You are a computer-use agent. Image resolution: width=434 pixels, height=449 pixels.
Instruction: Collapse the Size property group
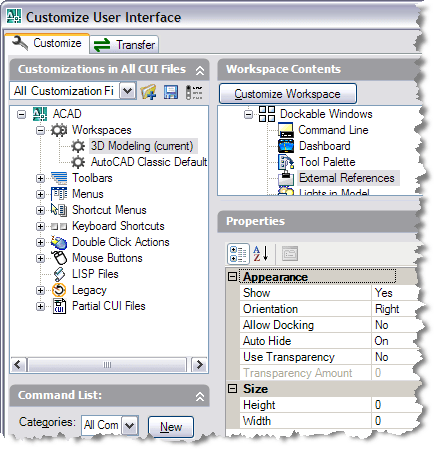pyautogui.click(x=232, y=389)
